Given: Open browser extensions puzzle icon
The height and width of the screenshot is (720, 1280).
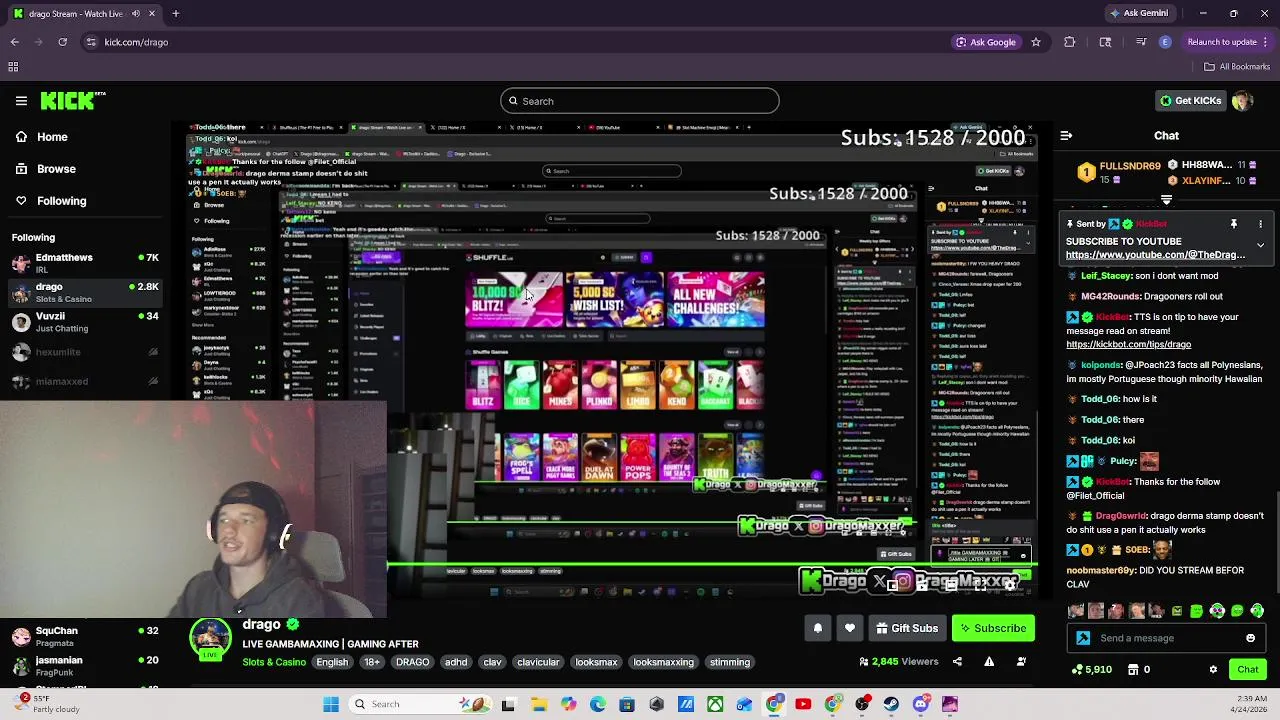Looking at the screenshot, I should [1069, 42].
